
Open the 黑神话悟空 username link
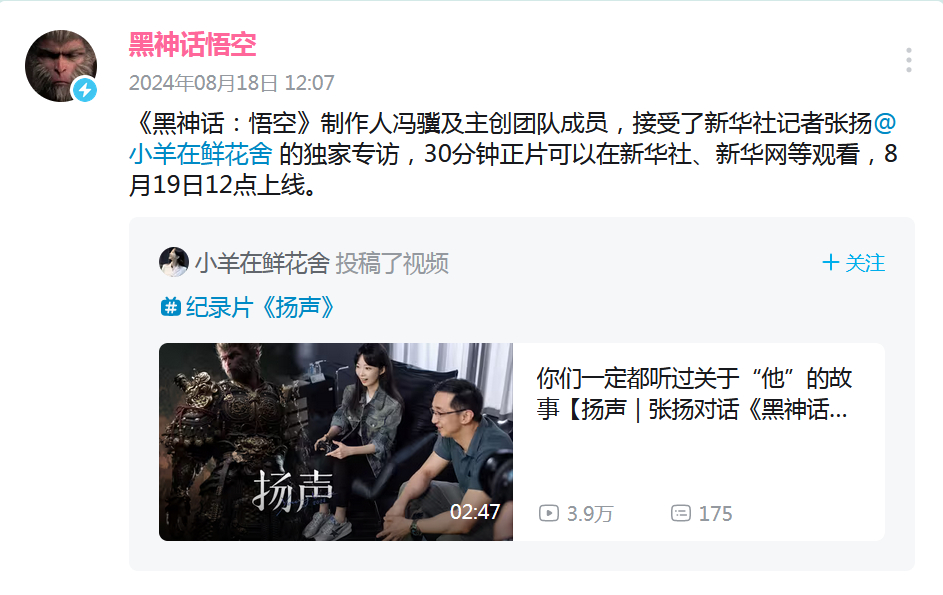coord(192,45)
